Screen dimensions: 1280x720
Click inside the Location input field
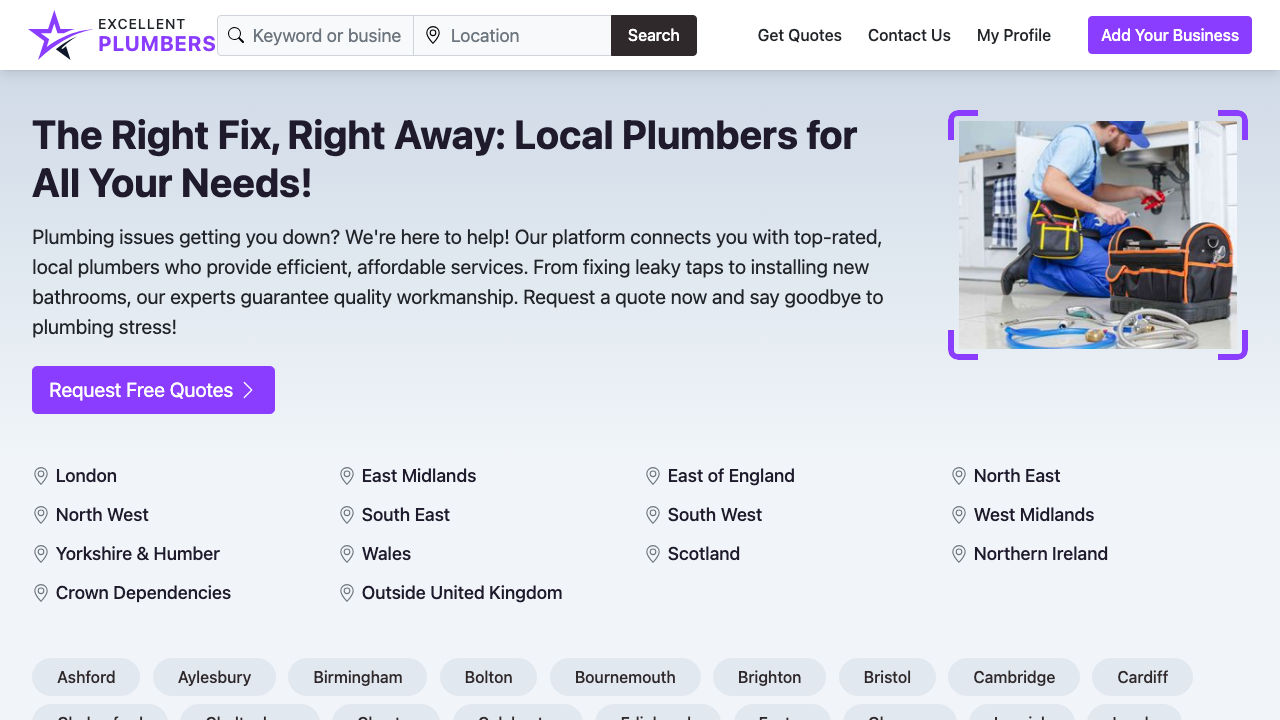pyautogui.click(x=510, y=35)
